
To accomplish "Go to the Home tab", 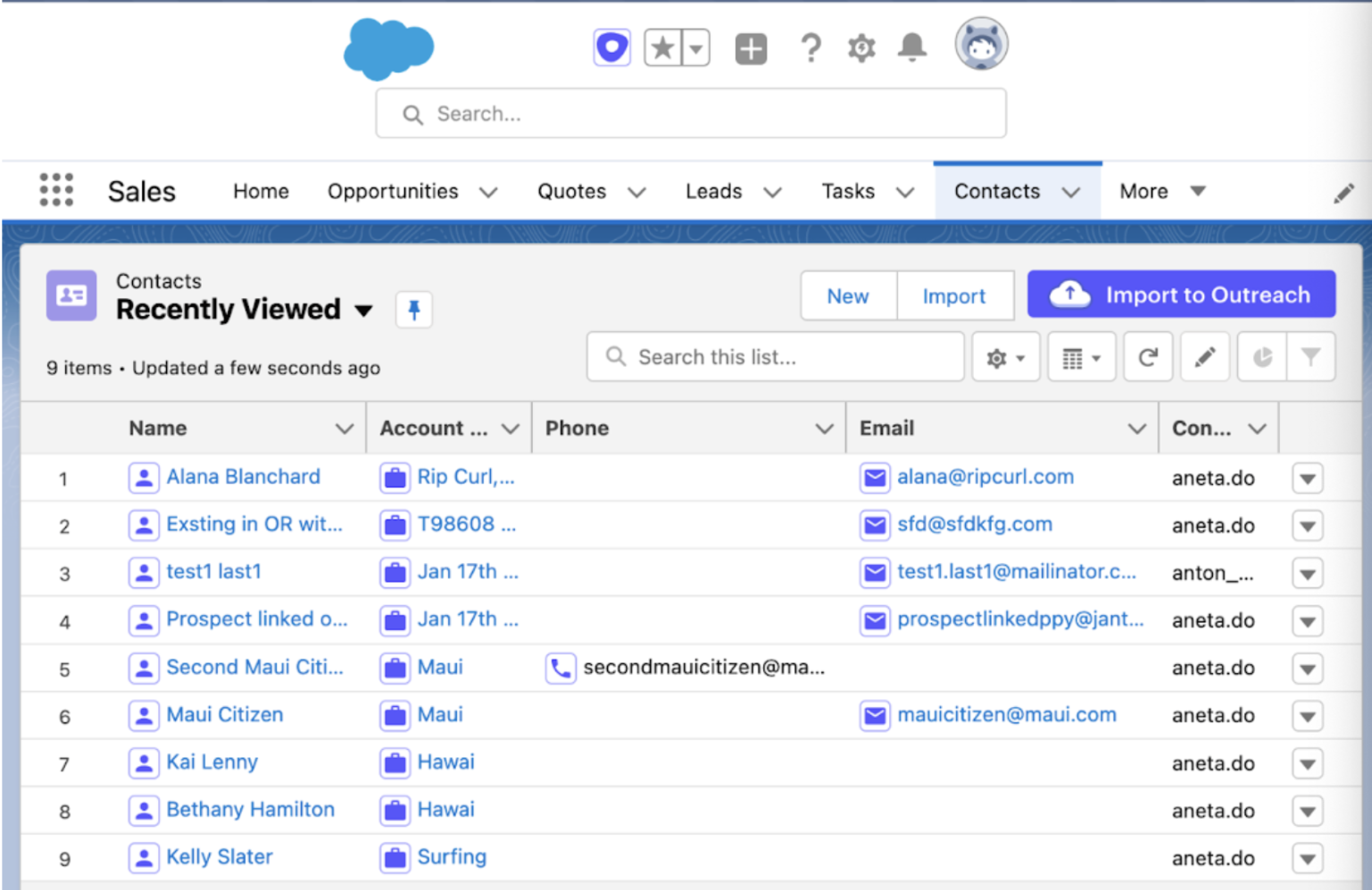I will (x=261, y=191).
